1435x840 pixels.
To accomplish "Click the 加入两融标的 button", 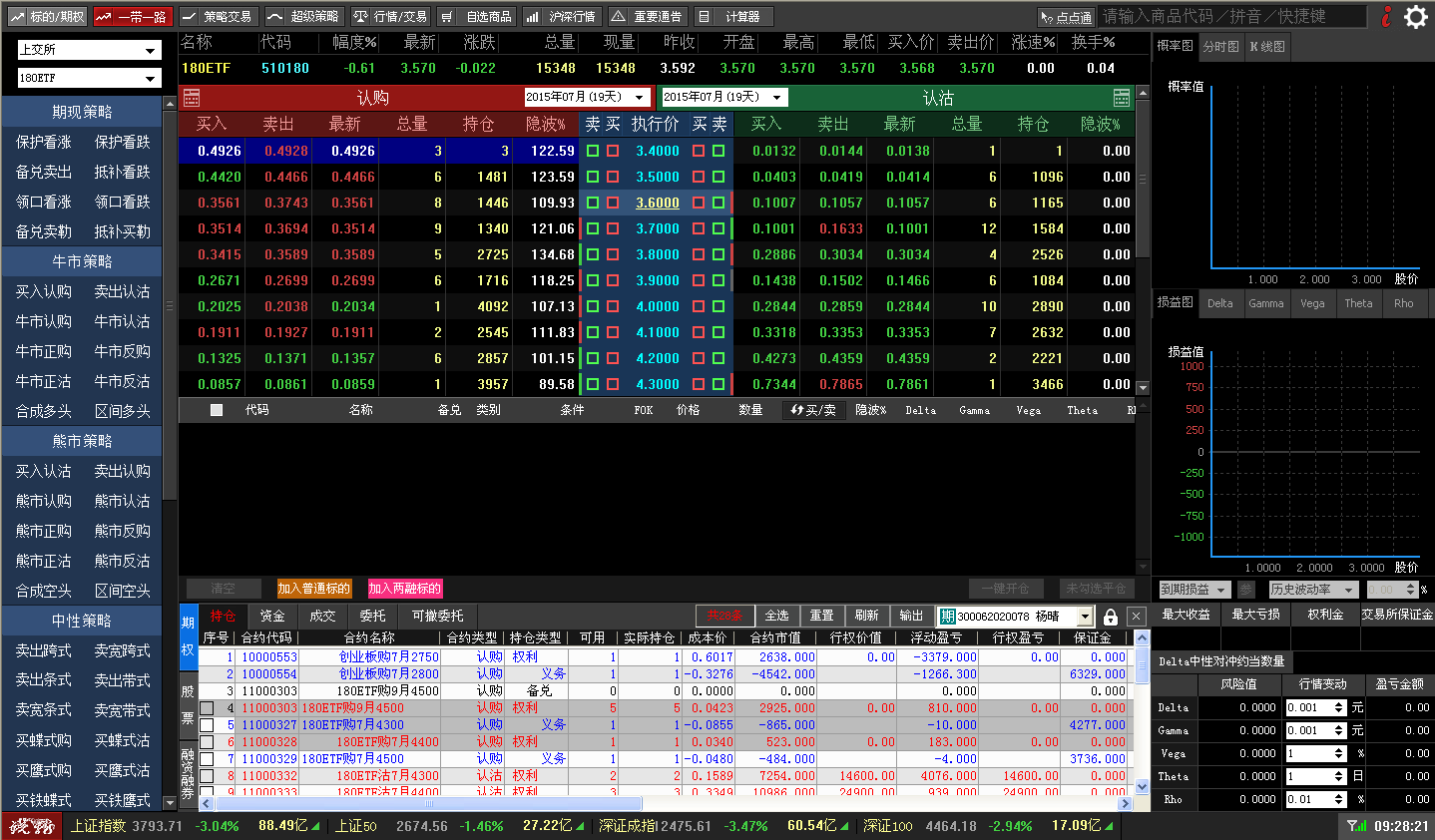I will 404,589.
